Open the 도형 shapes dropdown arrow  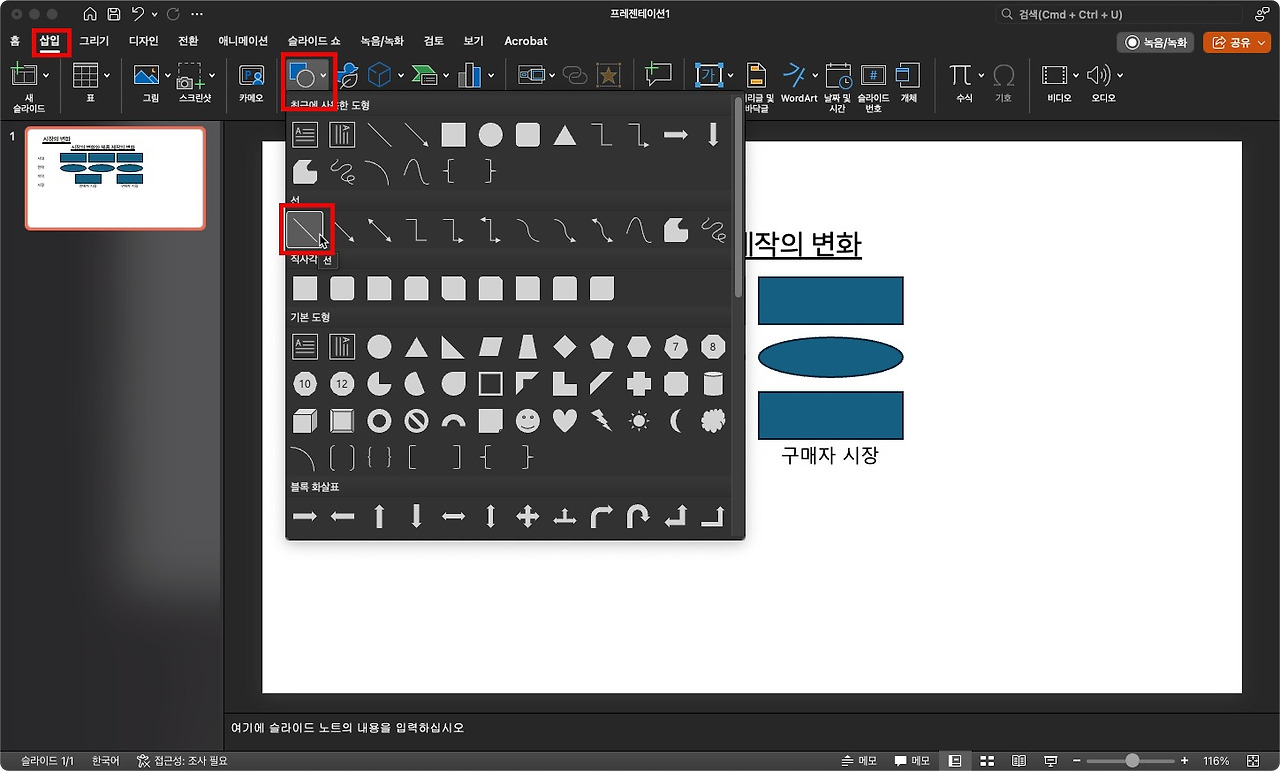pos(323,75)
